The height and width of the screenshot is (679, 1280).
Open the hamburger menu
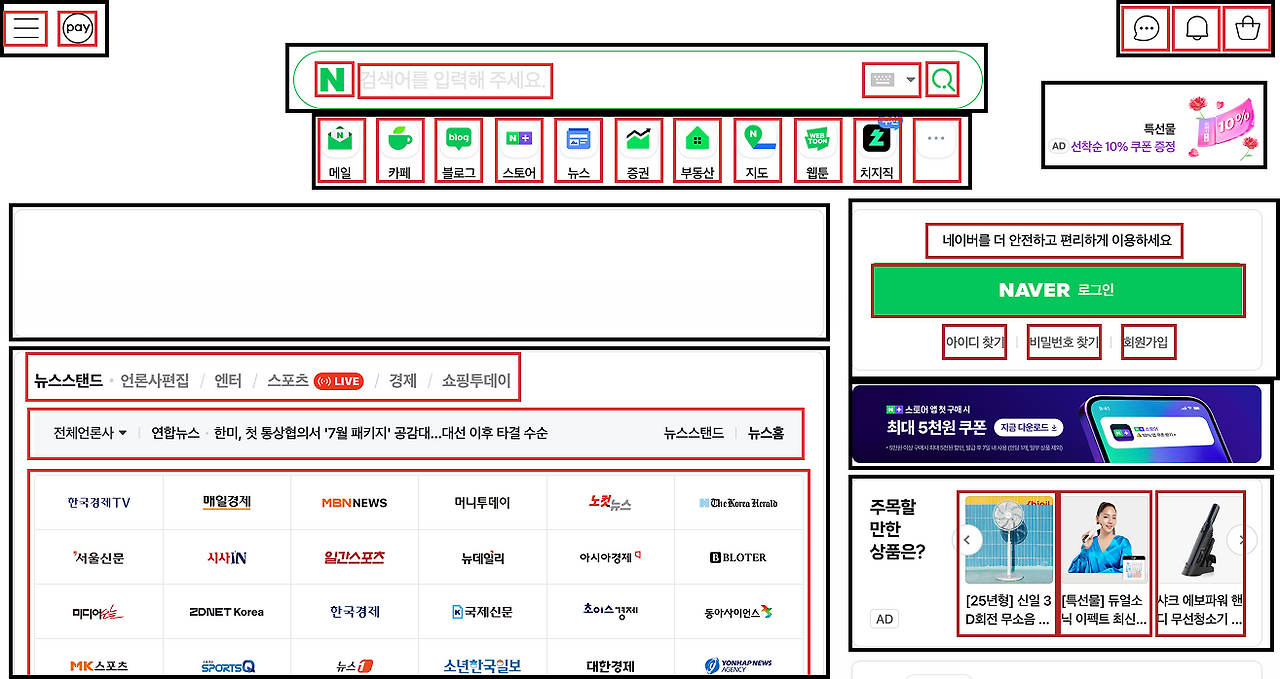click(x=26, y=28)
